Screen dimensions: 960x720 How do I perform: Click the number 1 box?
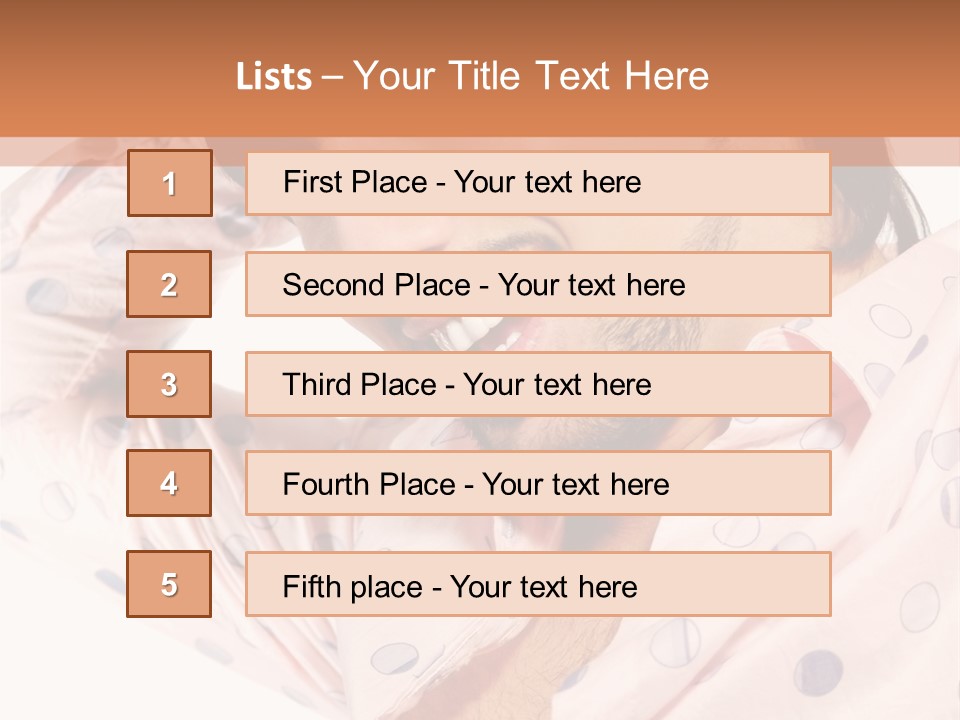coord(169,183)
